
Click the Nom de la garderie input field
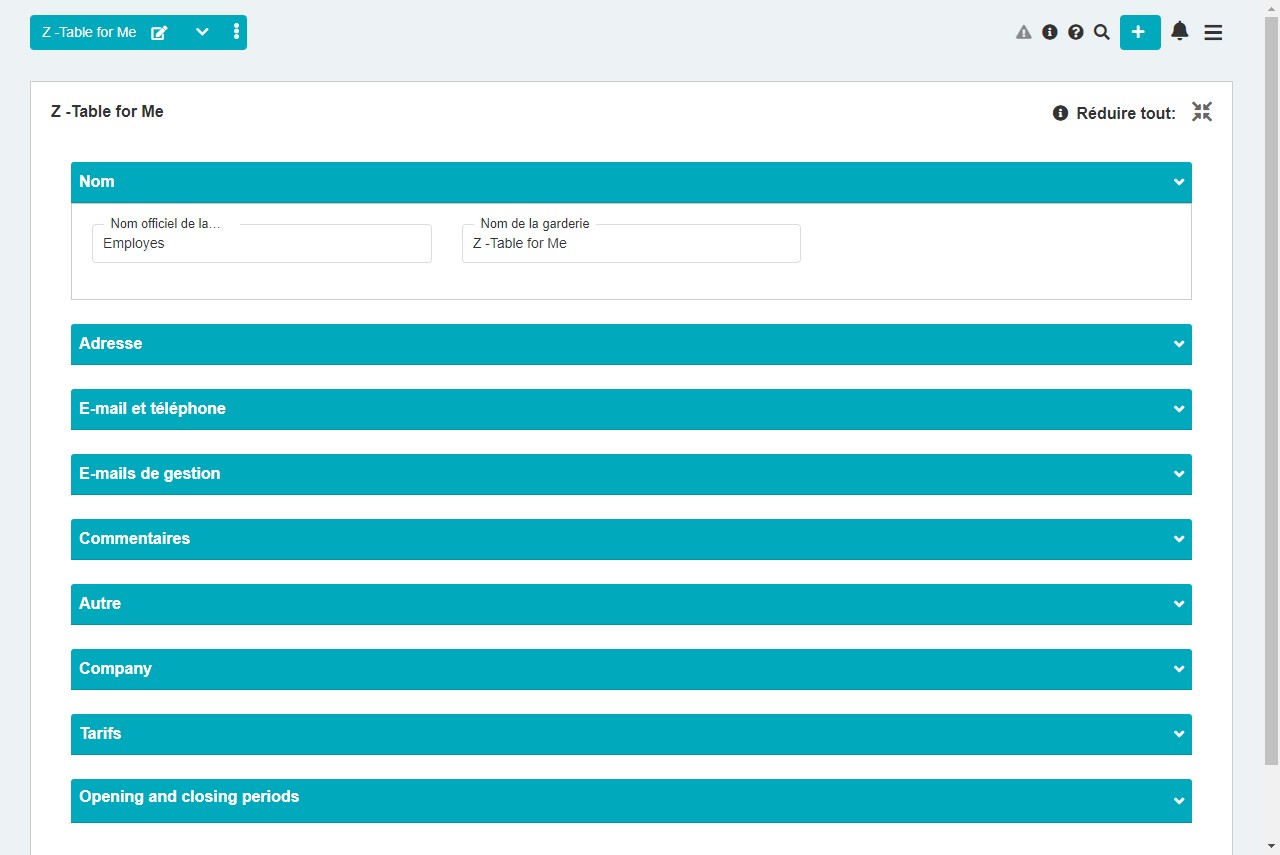pyautogui.click(x=631, y=243)
